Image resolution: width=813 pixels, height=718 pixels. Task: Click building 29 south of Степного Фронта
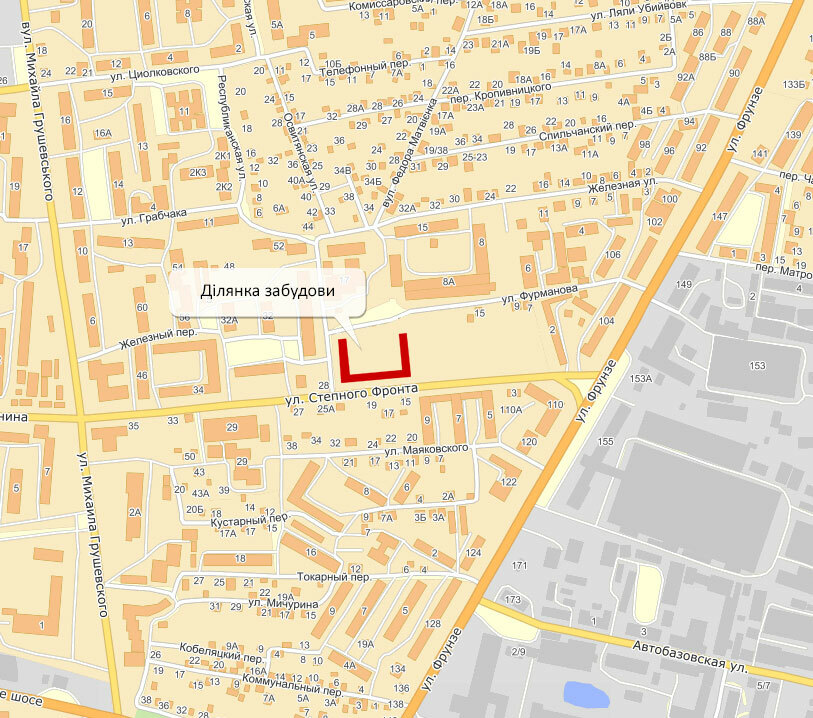232,427
